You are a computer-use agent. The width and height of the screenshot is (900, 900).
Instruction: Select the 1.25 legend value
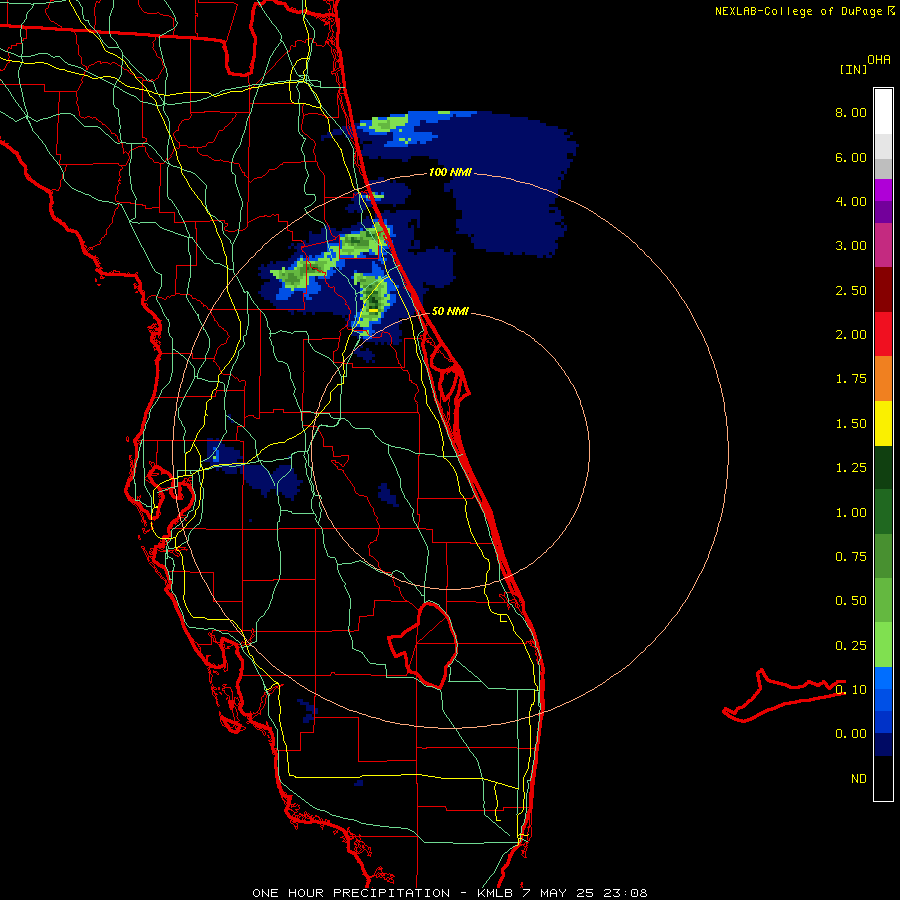pyautogui.click(x=851, y=468)
